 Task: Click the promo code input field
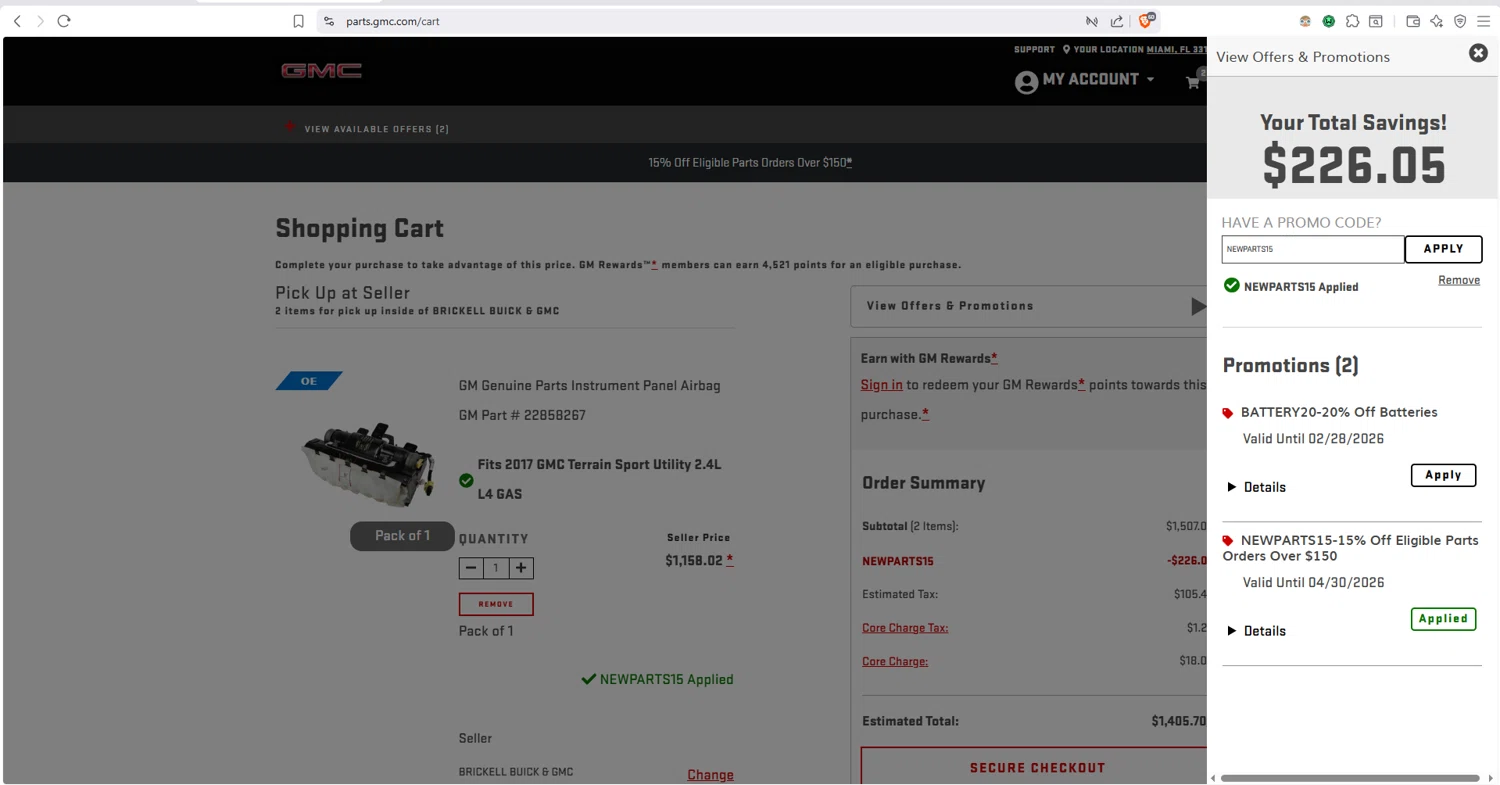(1312, 249)
